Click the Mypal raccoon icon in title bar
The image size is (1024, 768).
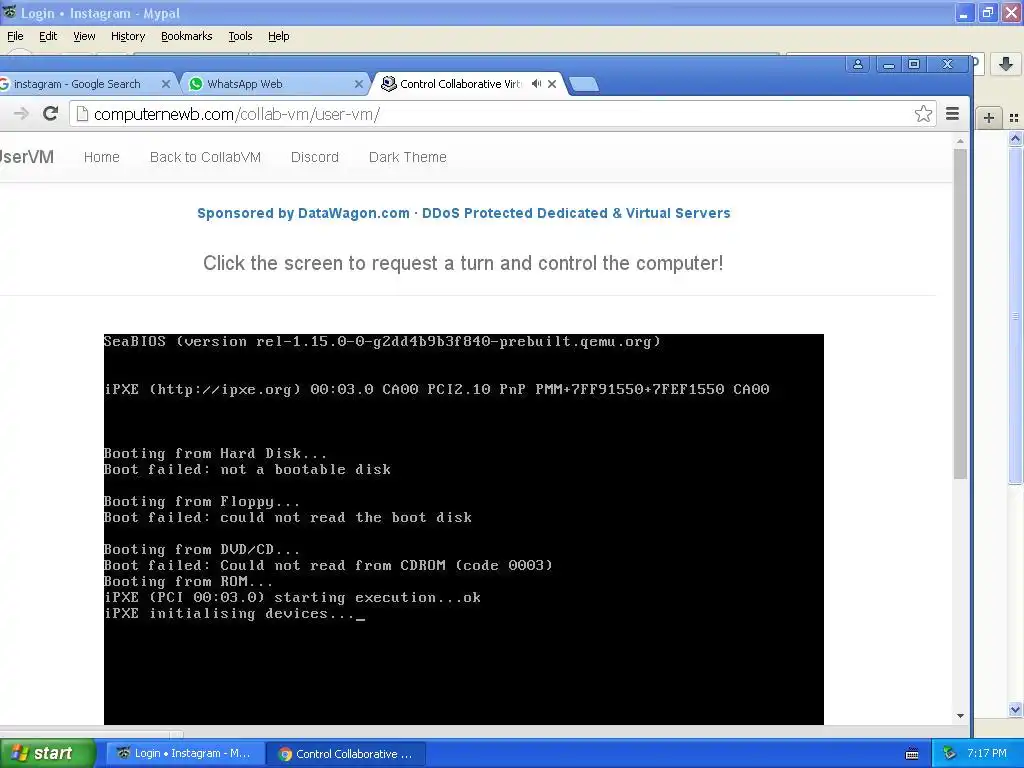tap(9, 12)
